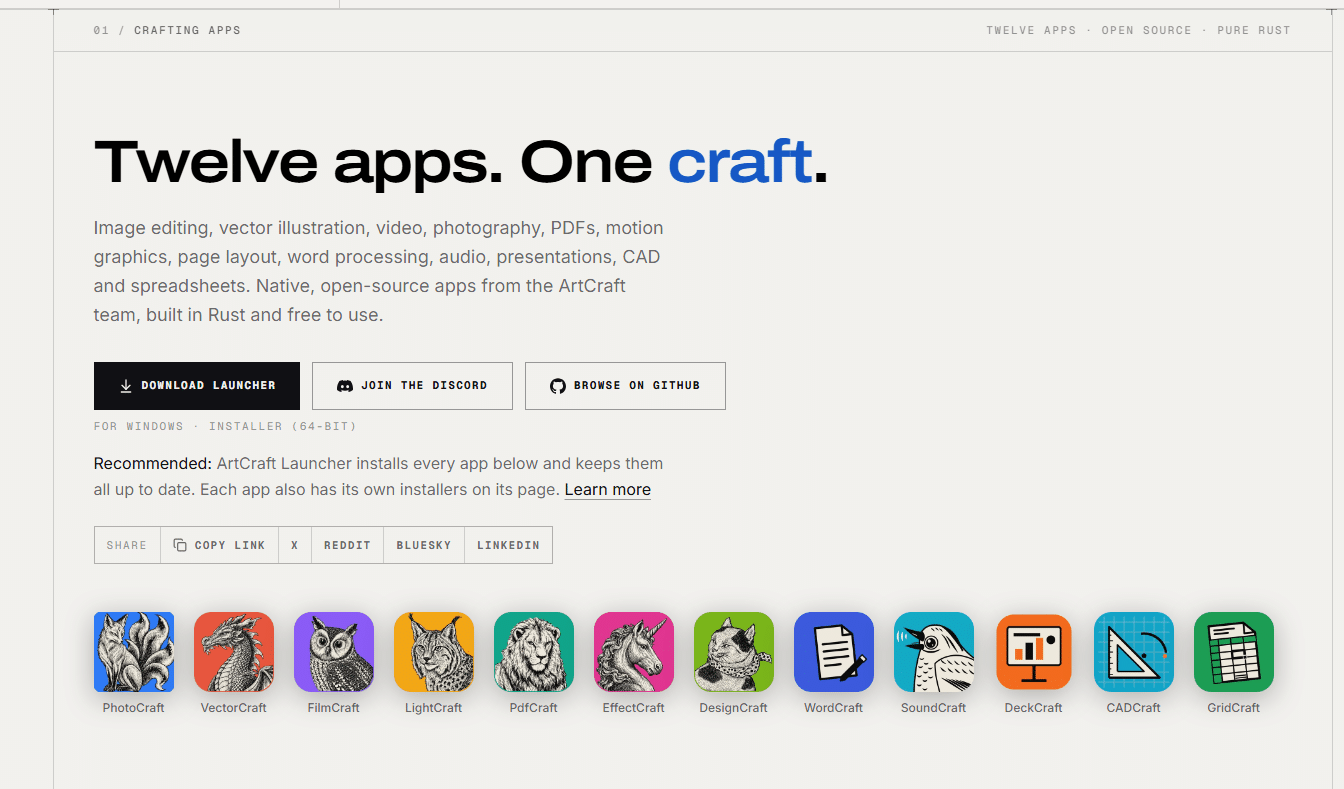Share the page on Bluesky
The image size is (1344, 789).
424,545
